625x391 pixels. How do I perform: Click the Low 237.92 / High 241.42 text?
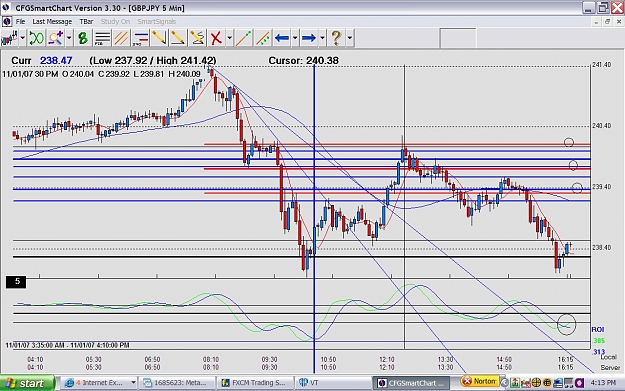click(153, 61)
